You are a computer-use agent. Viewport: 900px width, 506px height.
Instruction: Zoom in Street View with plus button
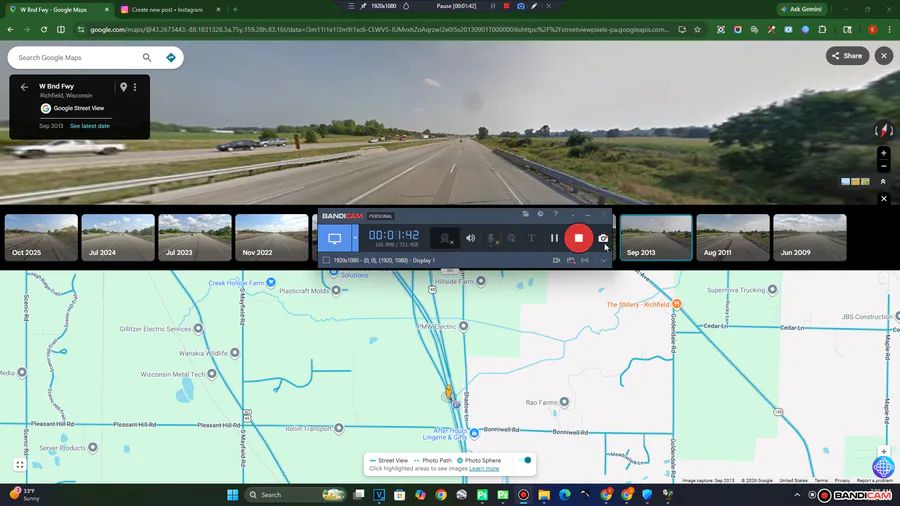(884, 153)
